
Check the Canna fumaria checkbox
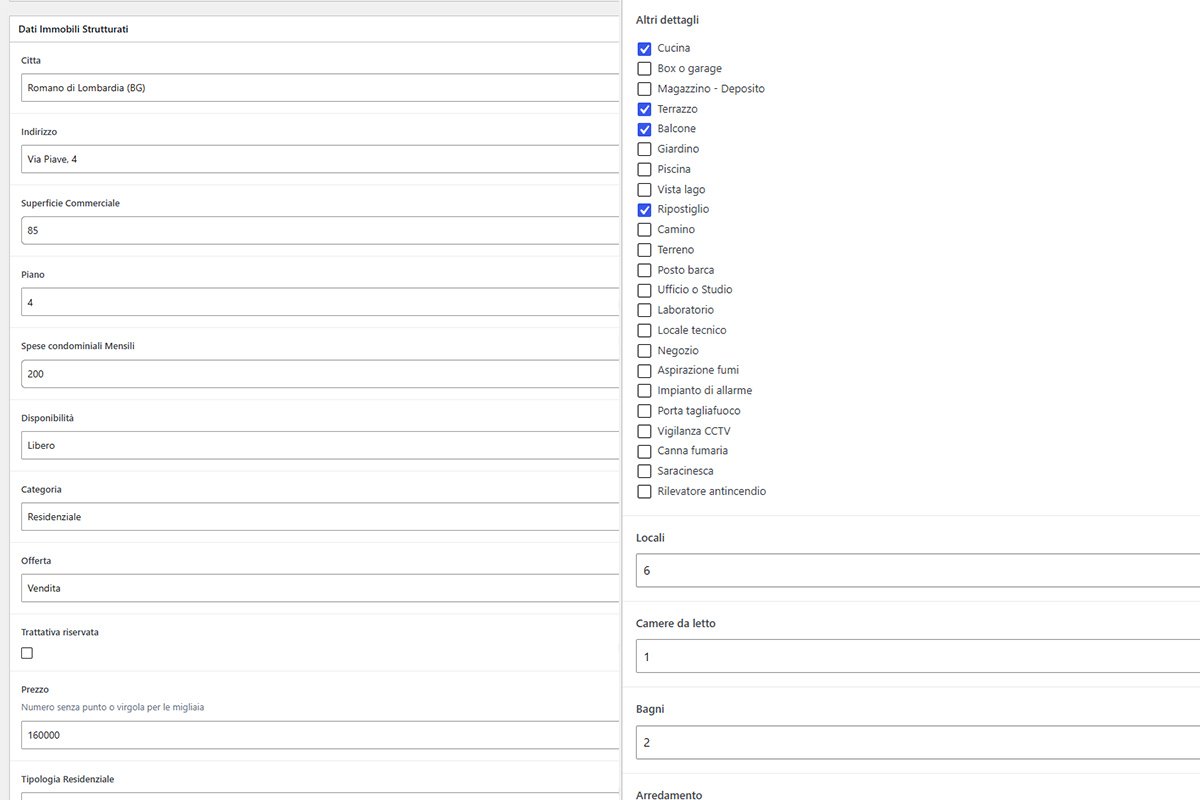pos(644,451)
